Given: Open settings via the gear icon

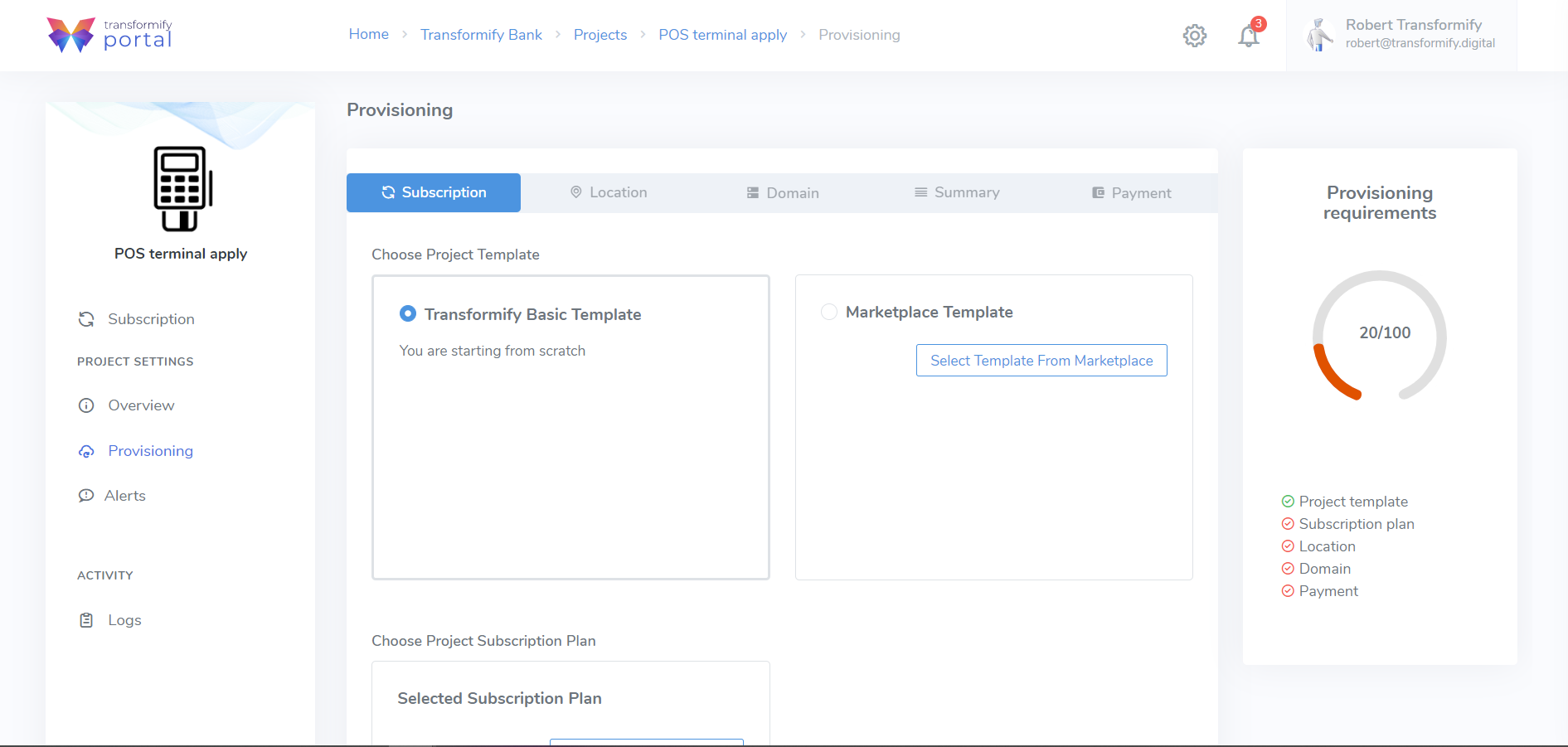Looking at the screenshot, I should [x=1195, y=36].
